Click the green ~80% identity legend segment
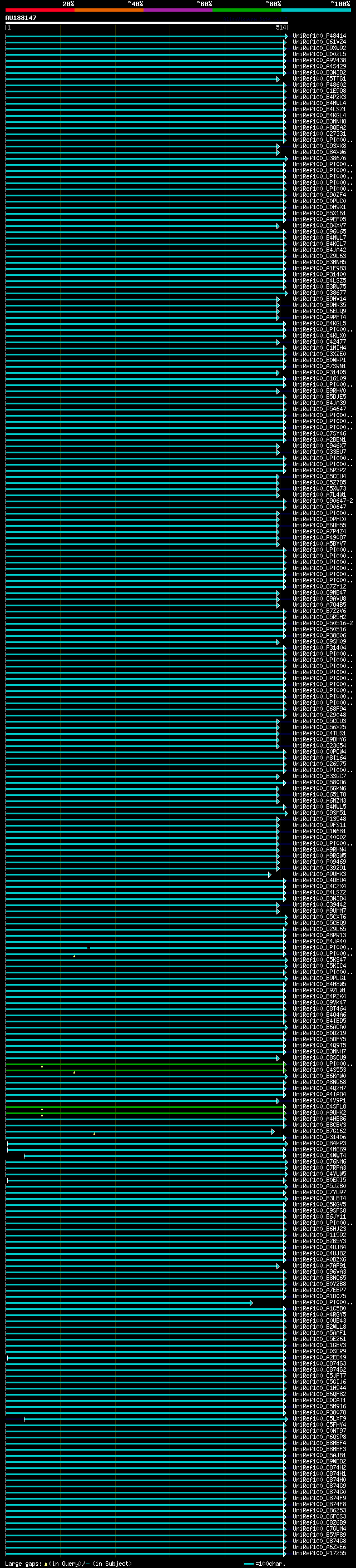Screen dimensions: 356x1568 point(247,10)
